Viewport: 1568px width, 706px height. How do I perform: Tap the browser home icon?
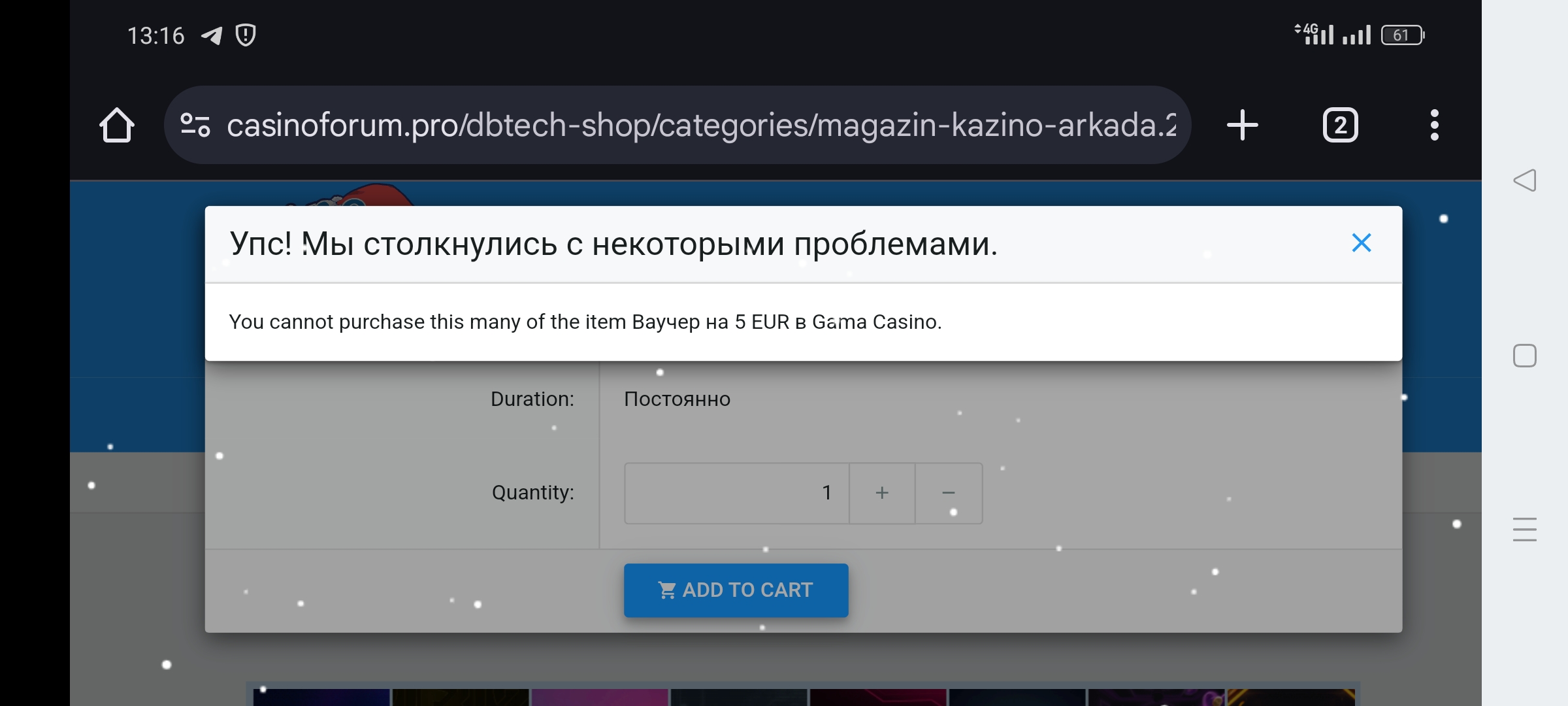click(x=117, y=125)
